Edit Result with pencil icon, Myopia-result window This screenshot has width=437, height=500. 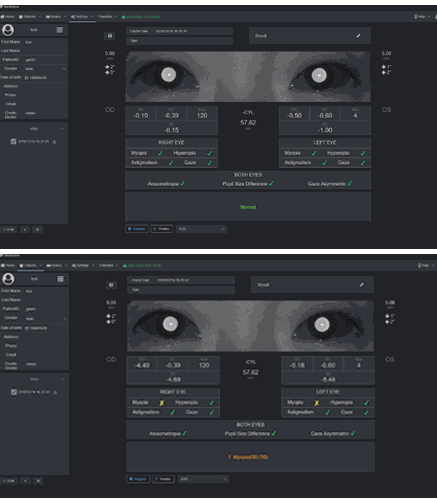pyautogui.click(x=362, y=285)
